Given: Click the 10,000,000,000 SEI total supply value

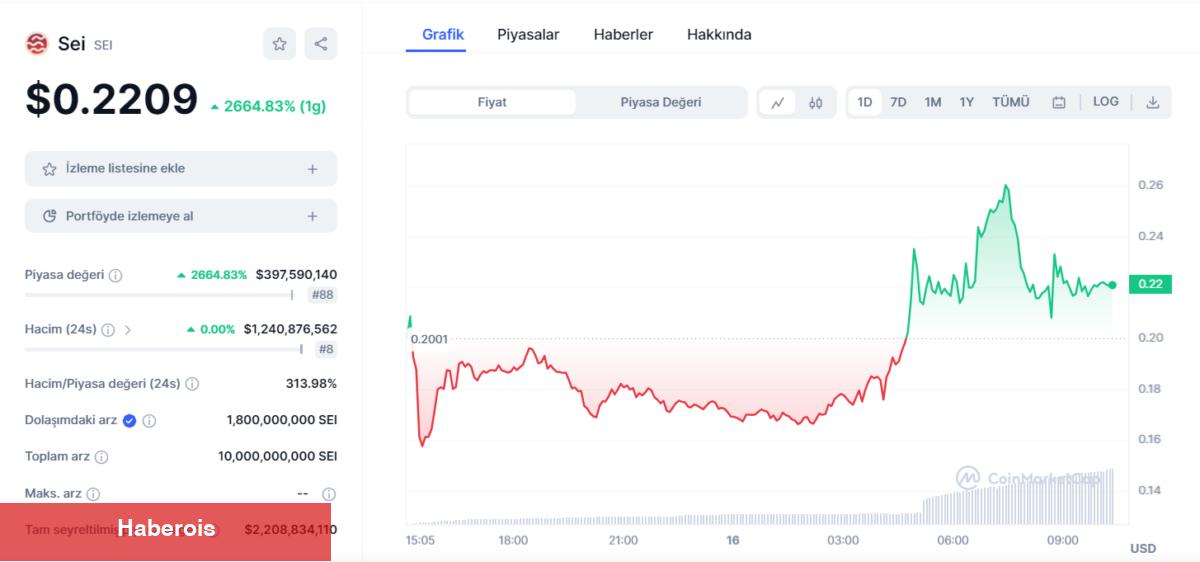Looking at the screenshot, I should pyautogui.click(x=278, y=456).
